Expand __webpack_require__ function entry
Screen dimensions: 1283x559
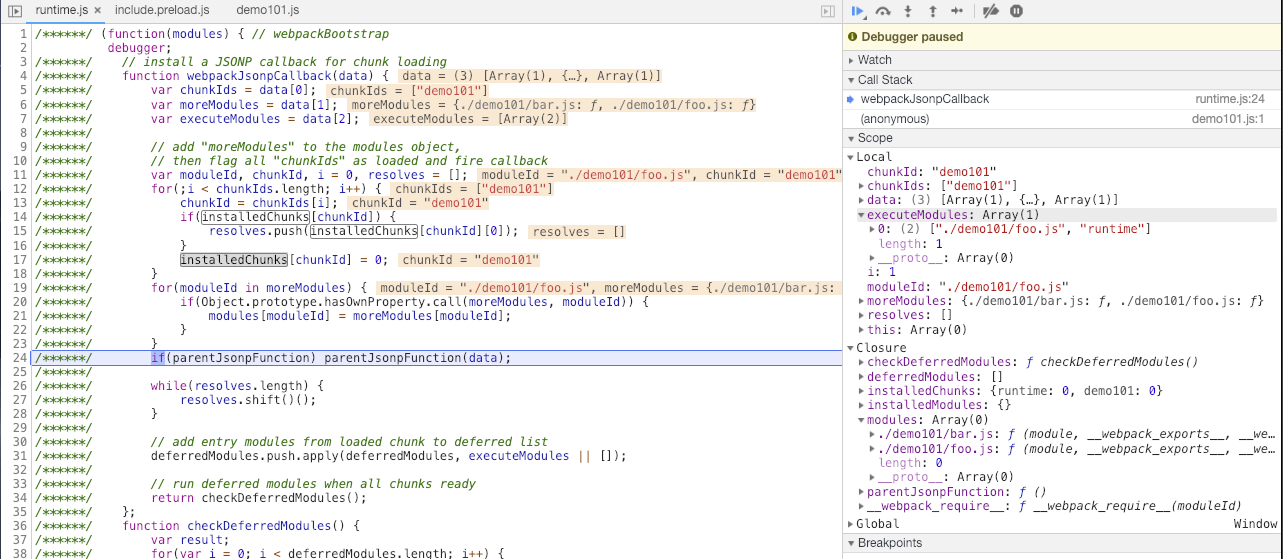[862, 506]
